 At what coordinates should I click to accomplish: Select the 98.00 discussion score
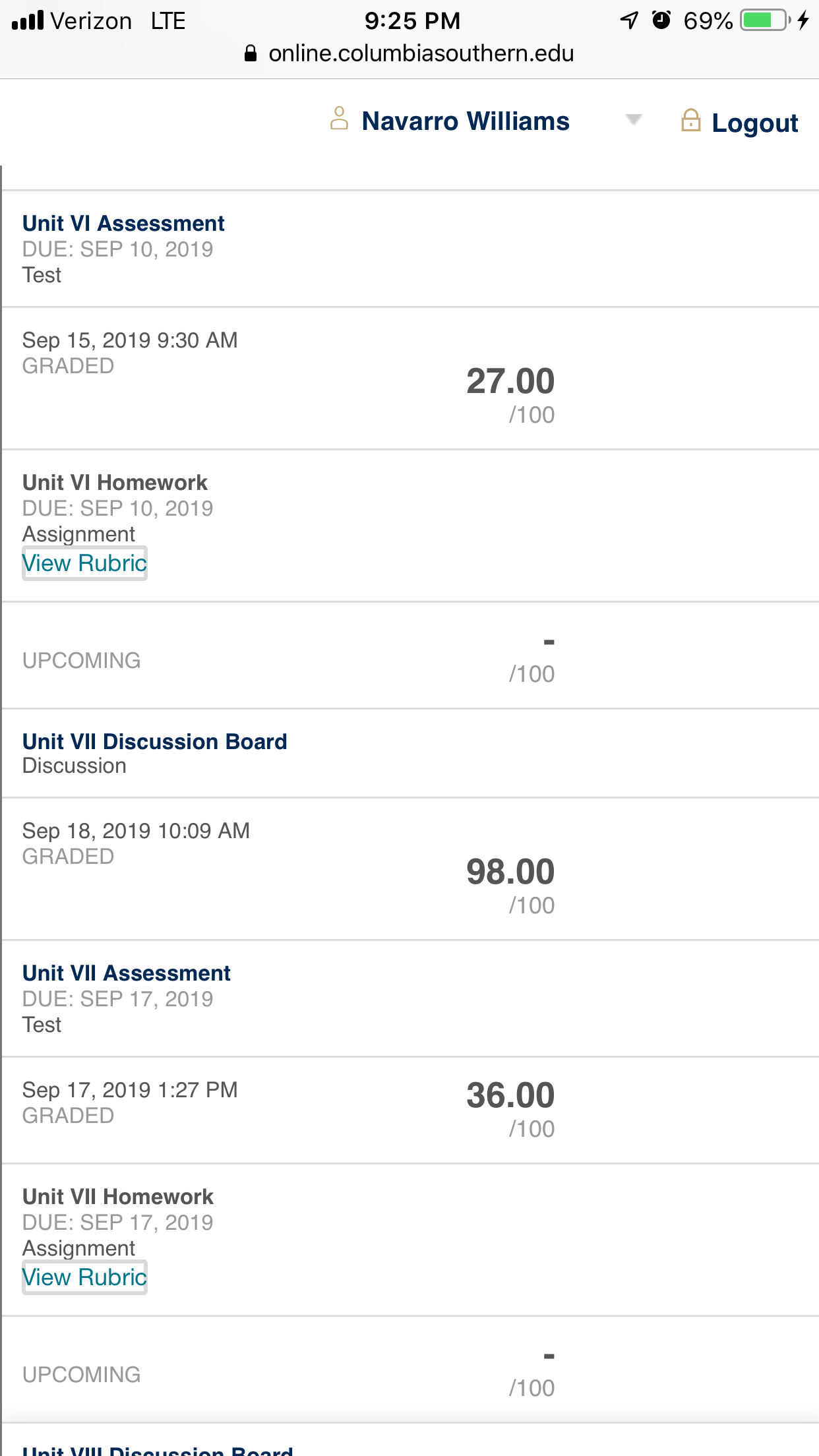tap(510, 872)
